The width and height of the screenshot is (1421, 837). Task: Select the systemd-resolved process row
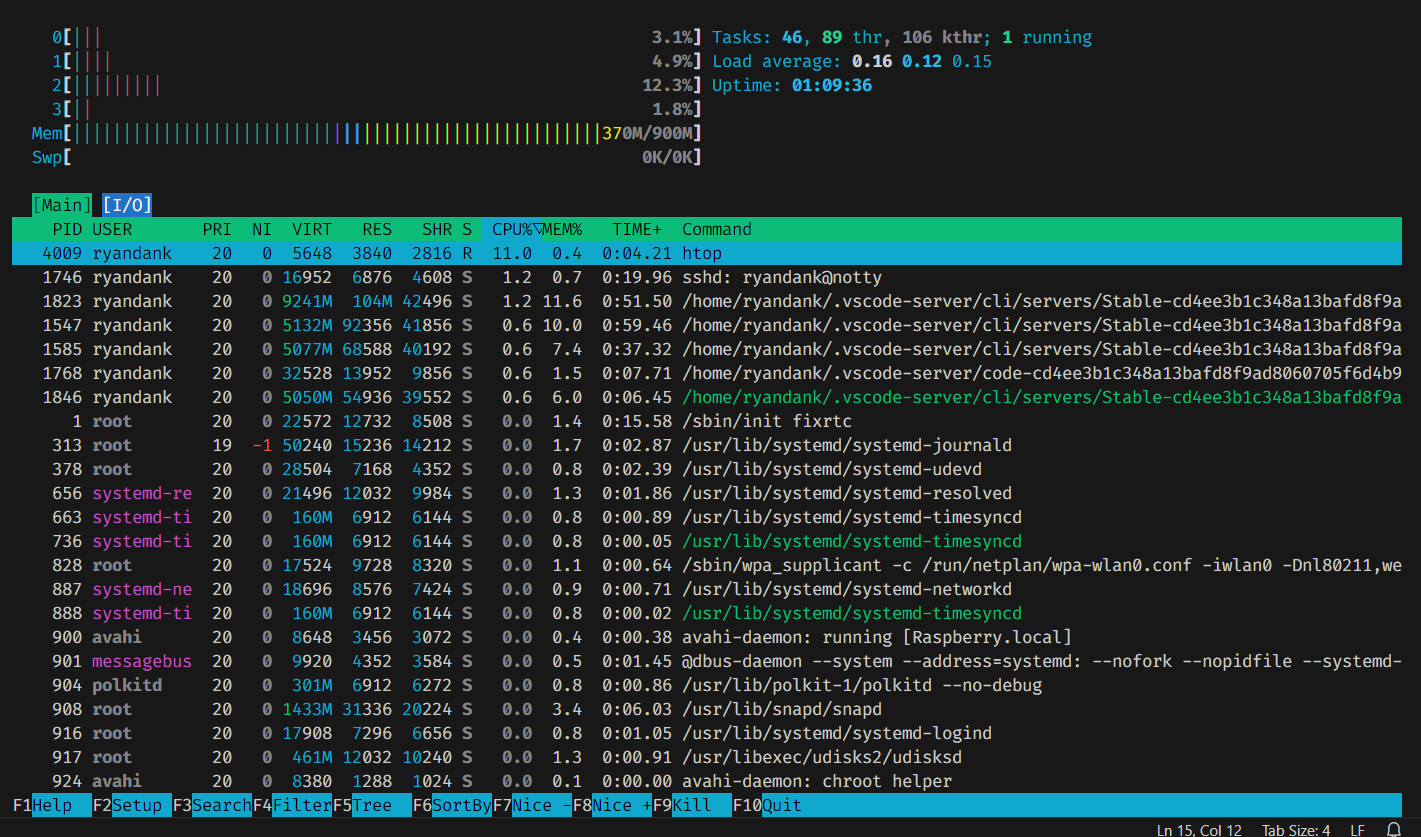coord(707,493)
